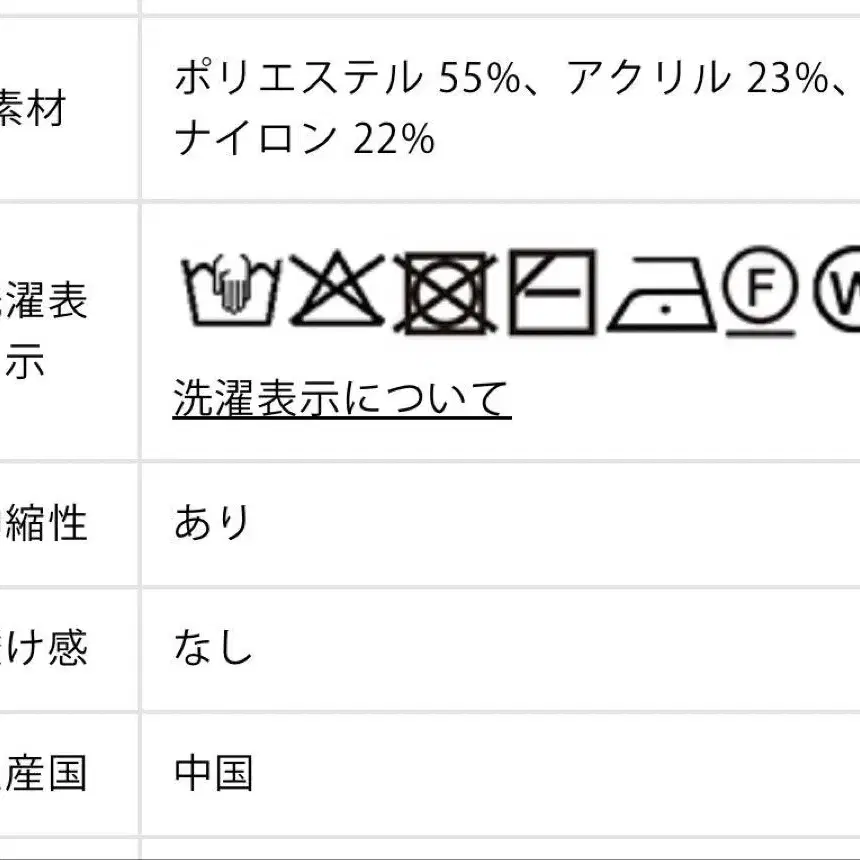Click the あり stretch value
The width and height of the screenshot is (860, 860).
point(212,523)
